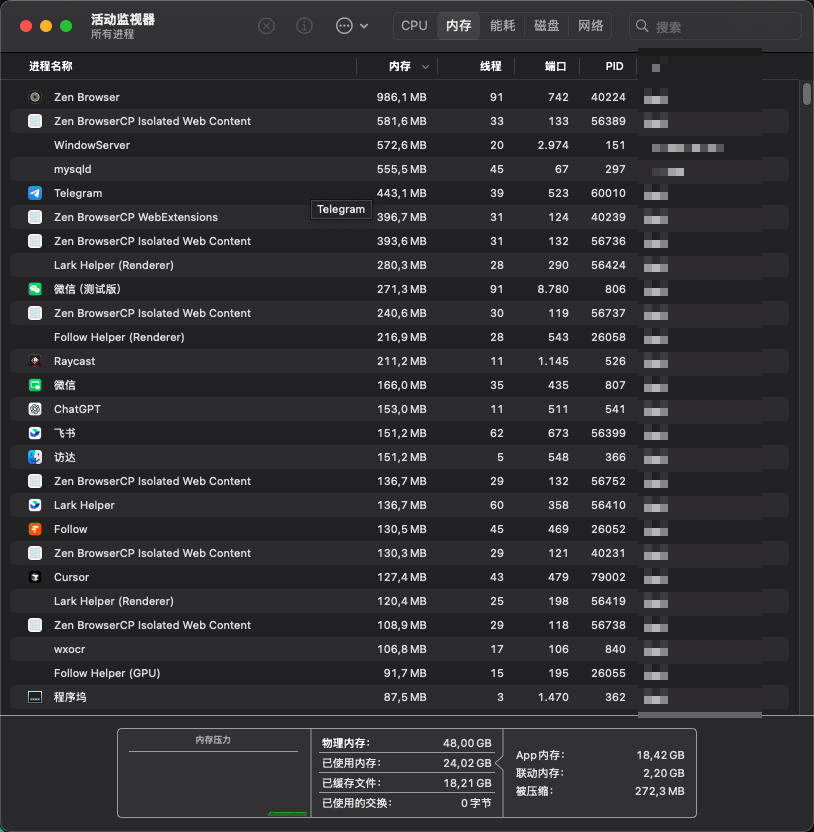Viewport: 814px width, 832px height.
Task: Click chevron next to ellipsis button
Action: click(364, 25)
